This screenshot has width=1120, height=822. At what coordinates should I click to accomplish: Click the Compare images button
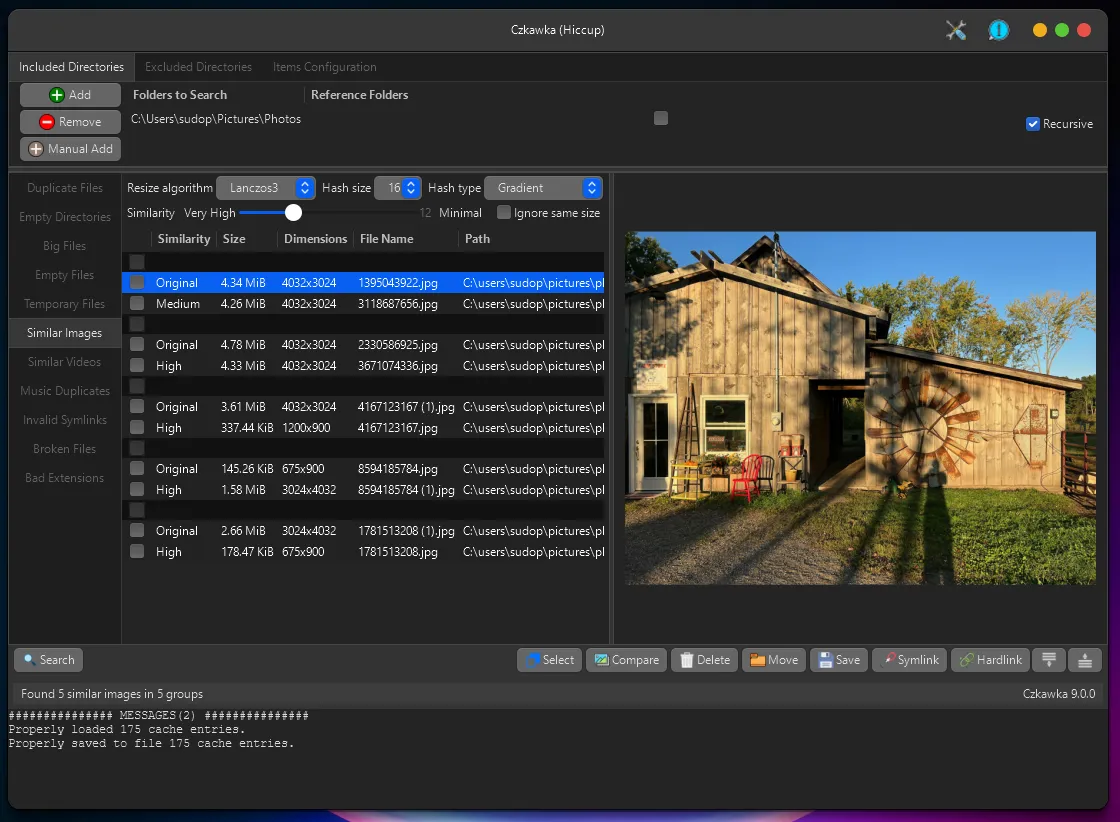626,660
